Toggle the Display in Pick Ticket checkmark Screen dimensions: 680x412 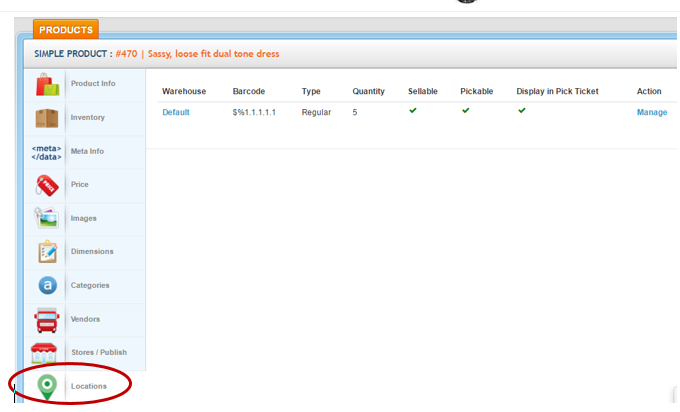tap(522, 111)
